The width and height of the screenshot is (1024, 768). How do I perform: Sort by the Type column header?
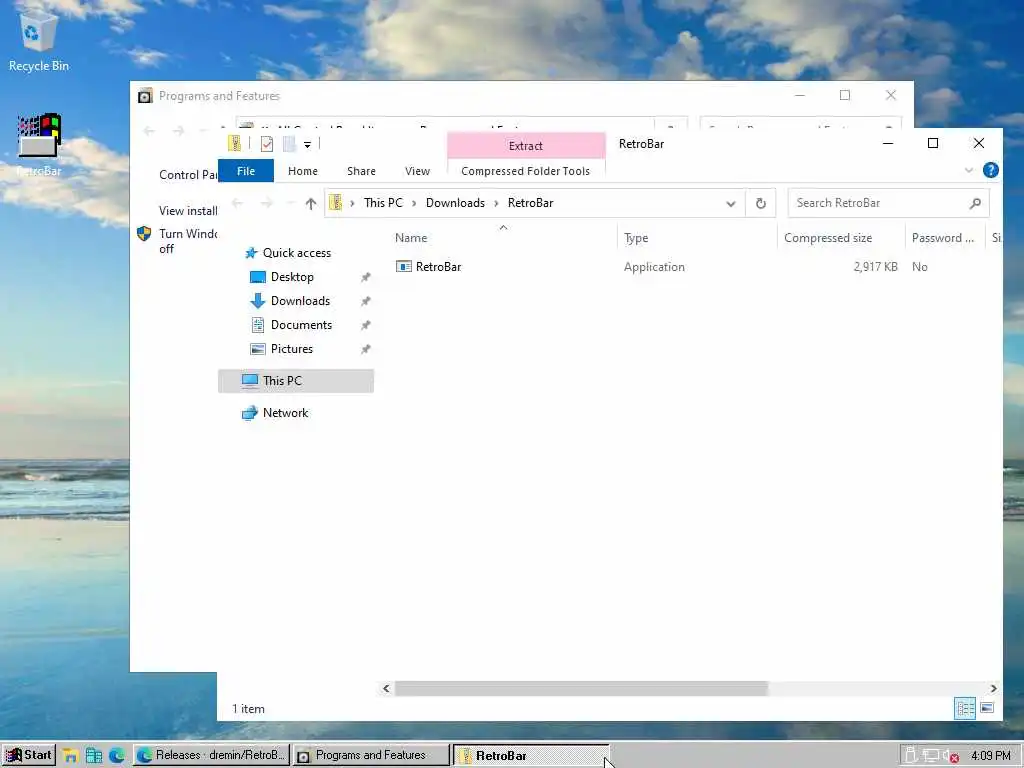point(697,238)
